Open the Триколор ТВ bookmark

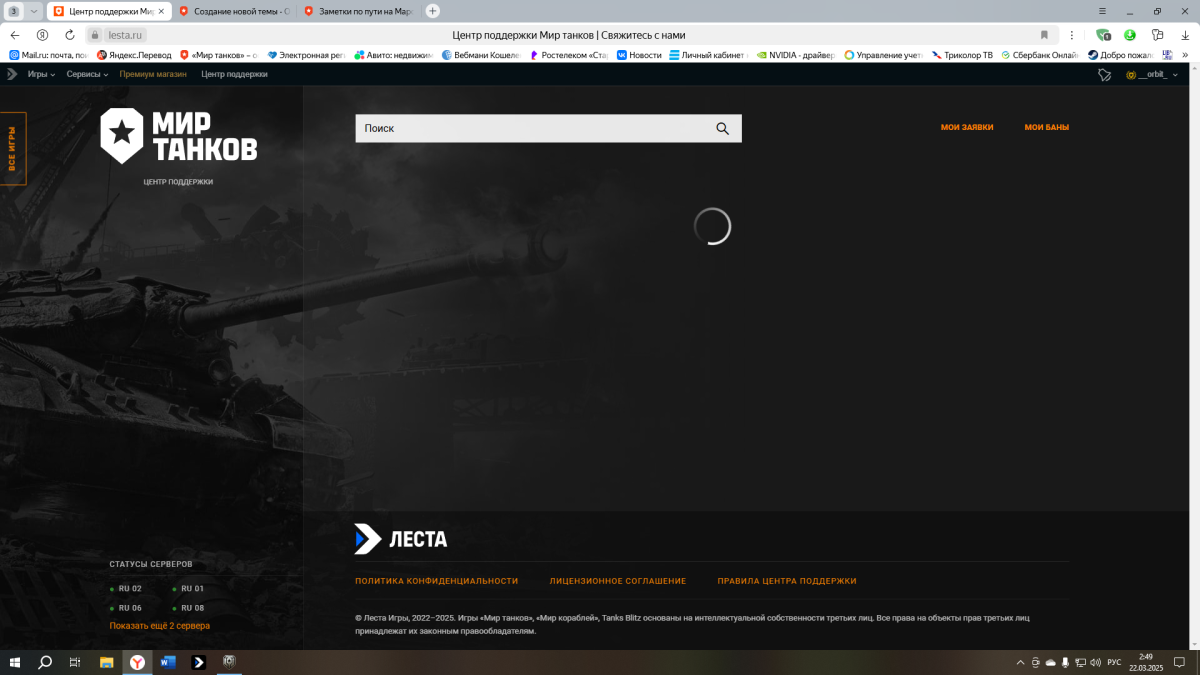coord(962,55)
